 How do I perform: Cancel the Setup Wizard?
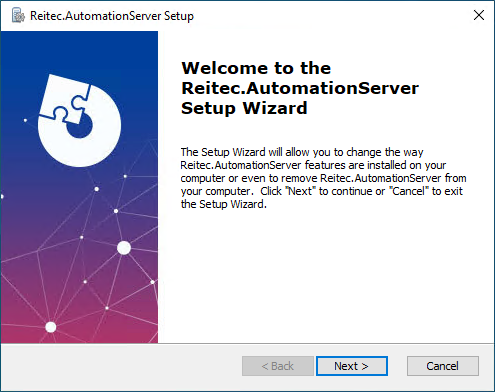(443, 366)
